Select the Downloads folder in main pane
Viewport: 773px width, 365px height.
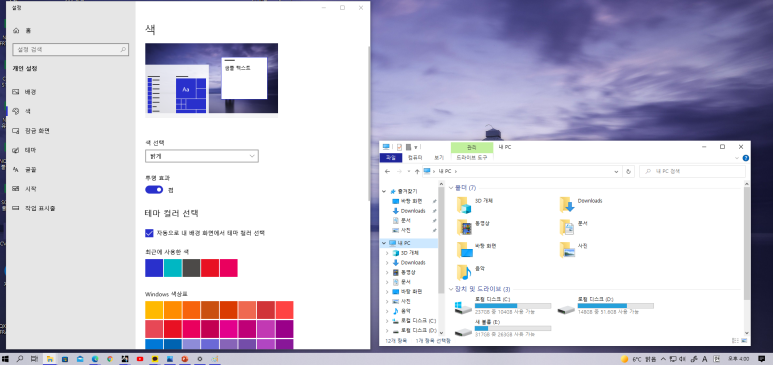point(581,204)
